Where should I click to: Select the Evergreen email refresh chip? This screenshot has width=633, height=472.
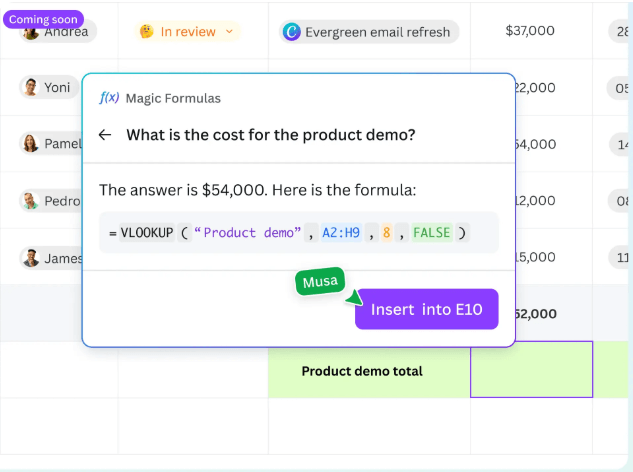pyautogui.click(x=369, y=32)
